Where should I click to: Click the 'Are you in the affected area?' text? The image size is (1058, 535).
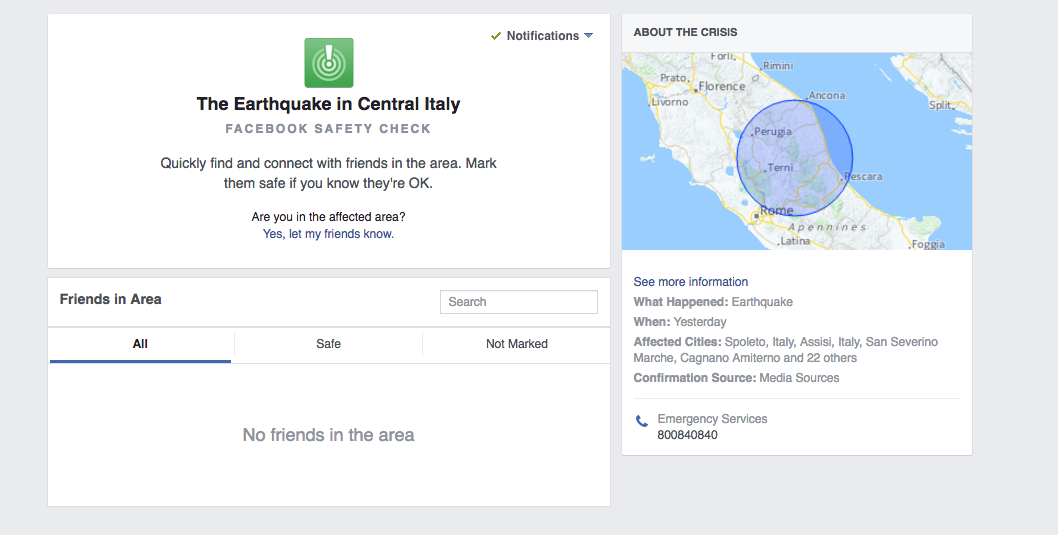(329, 217)
